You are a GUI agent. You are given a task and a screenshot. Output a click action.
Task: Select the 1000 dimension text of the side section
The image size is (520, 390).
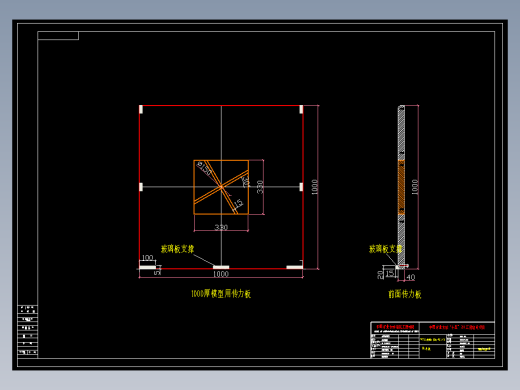[x=415, y=187]
